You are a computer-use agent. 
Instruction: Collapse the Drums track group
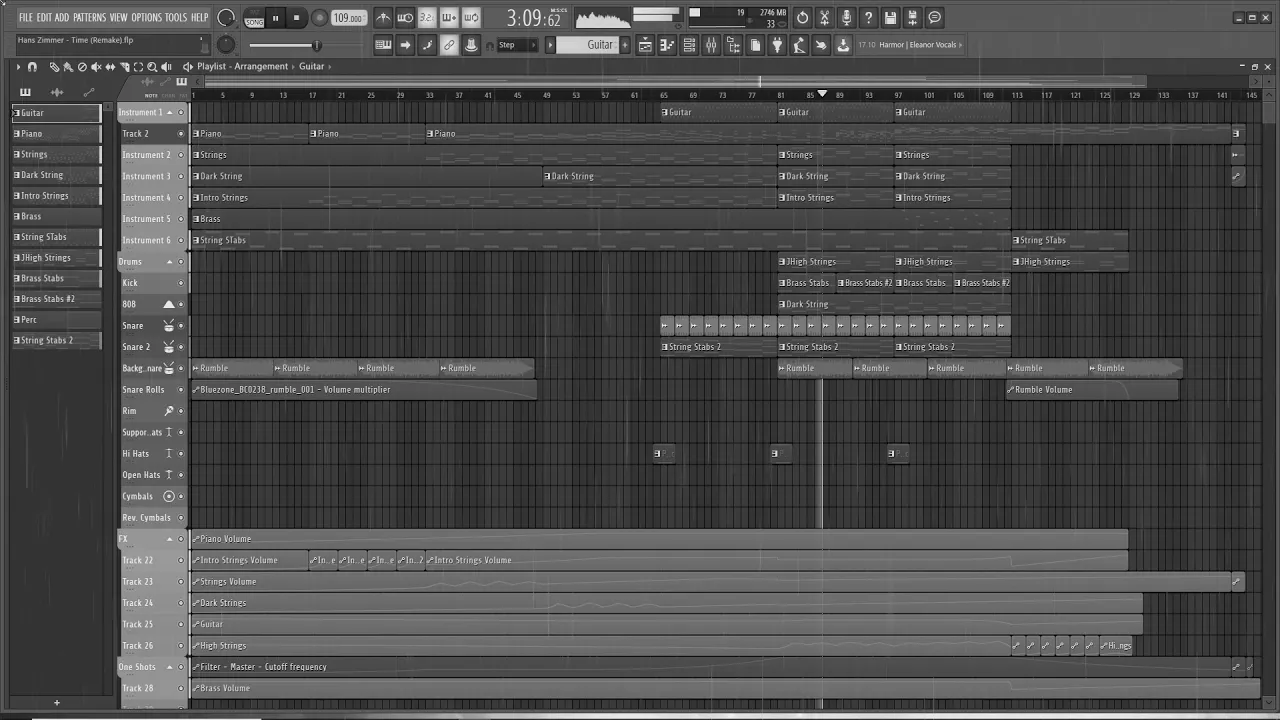click(x=169, y=262)
